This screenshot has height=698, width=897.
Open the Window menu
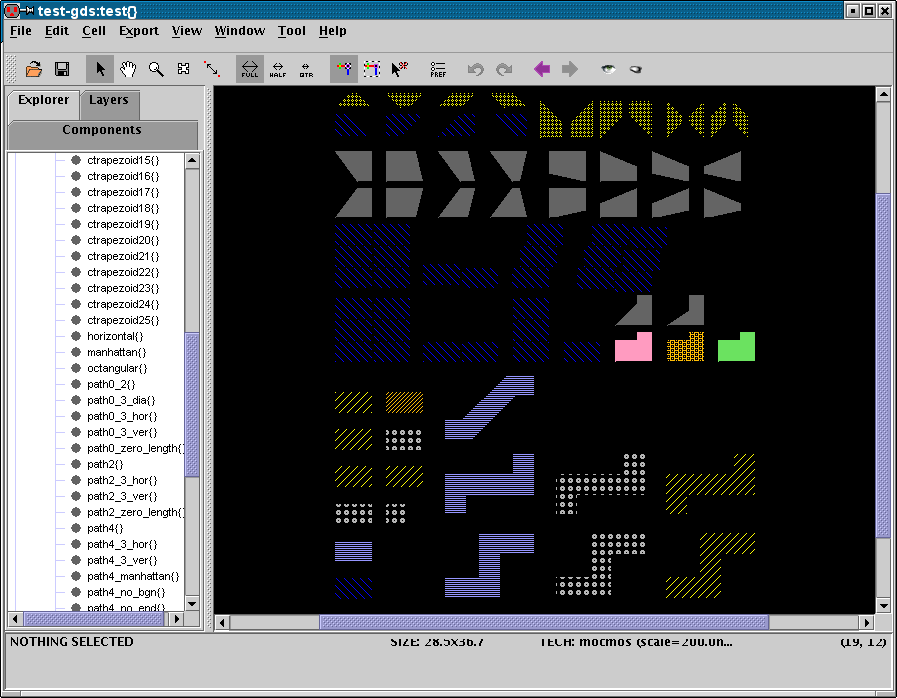point(240,31)
